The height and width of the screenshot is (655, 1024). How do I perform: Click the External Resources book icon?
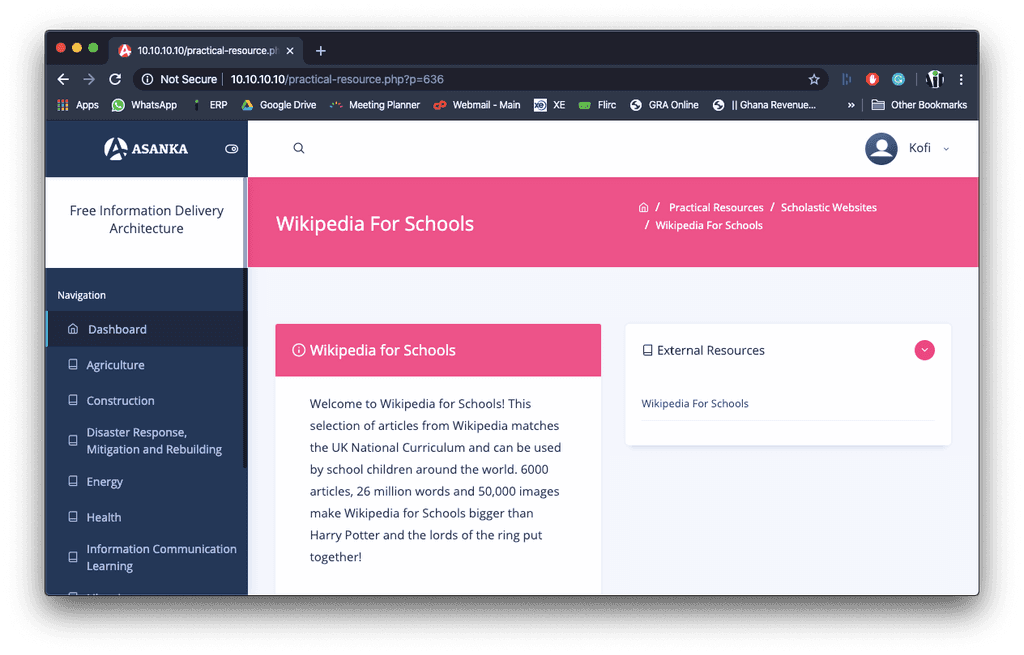coord(647,351)
